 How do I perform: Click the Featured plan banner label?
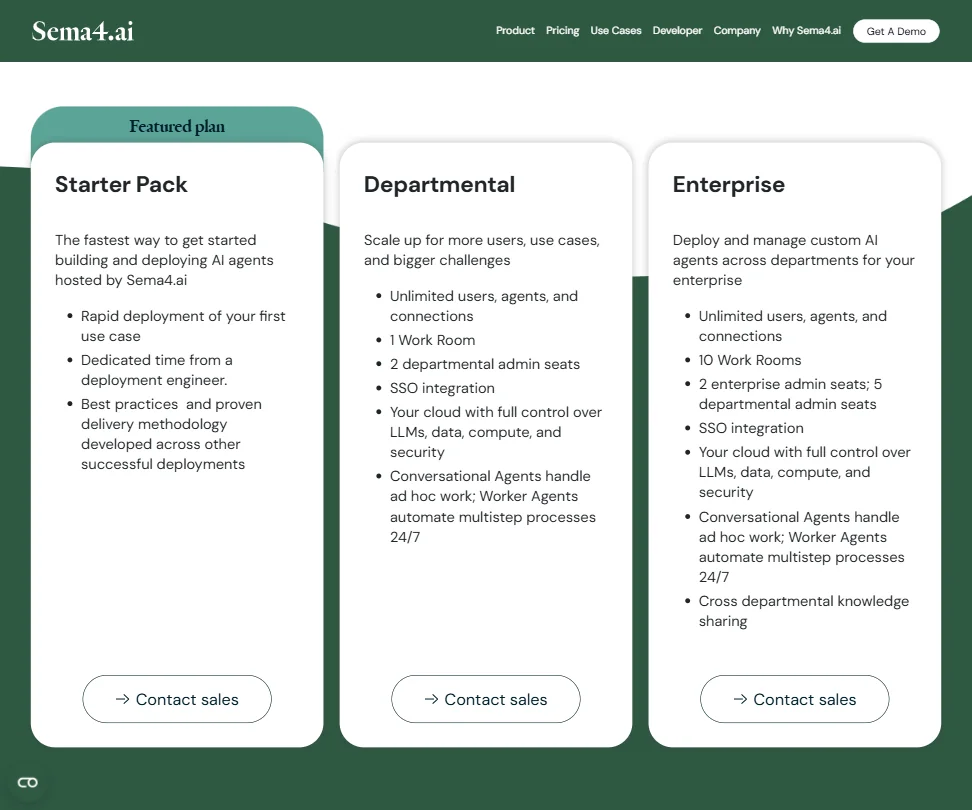click(x=177, y=126)
